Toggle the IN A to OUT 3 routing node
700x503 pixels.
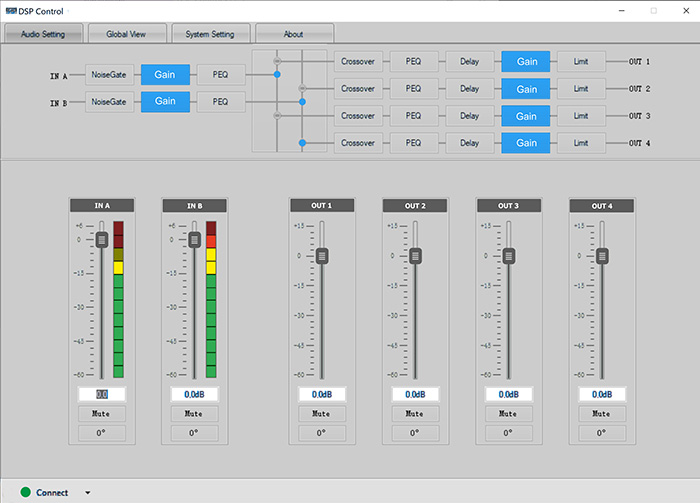(x=277, y=115)
